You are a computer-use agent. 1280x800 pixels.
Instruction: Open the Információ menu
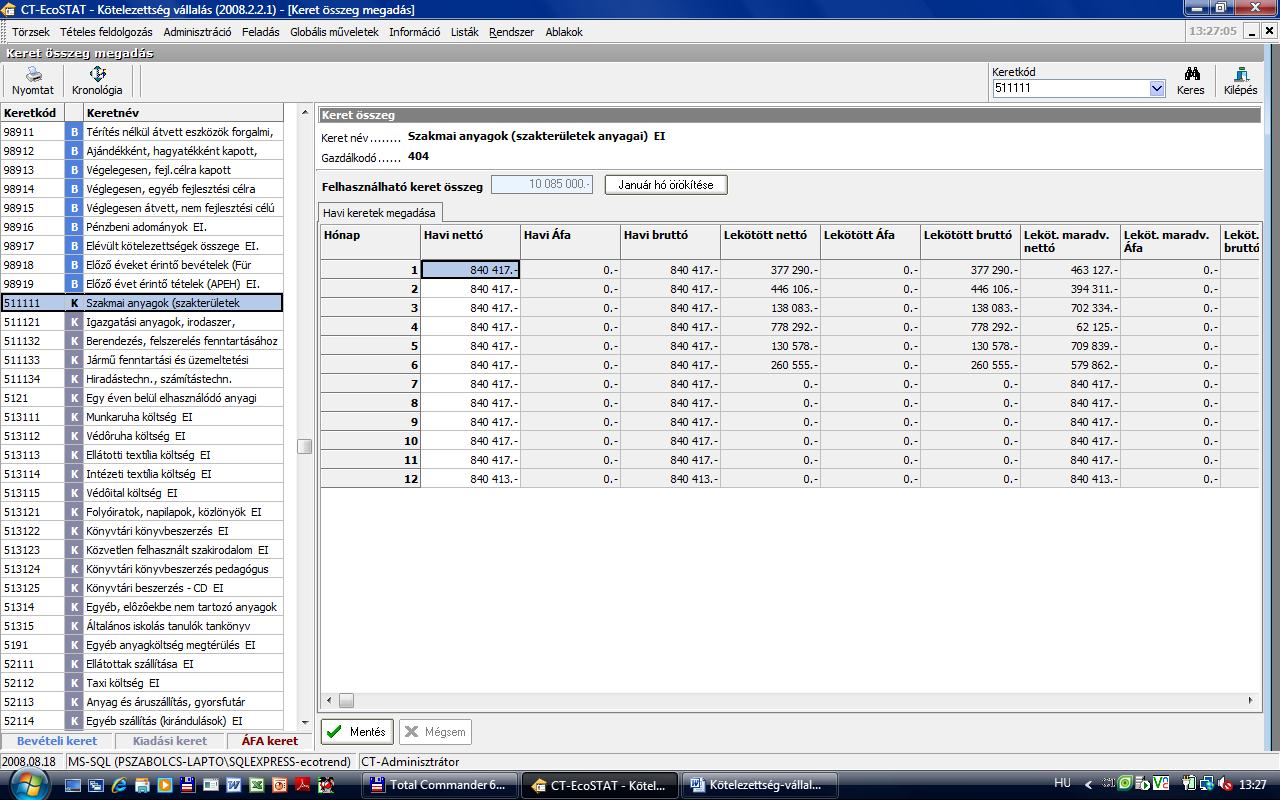pos(415,32)
